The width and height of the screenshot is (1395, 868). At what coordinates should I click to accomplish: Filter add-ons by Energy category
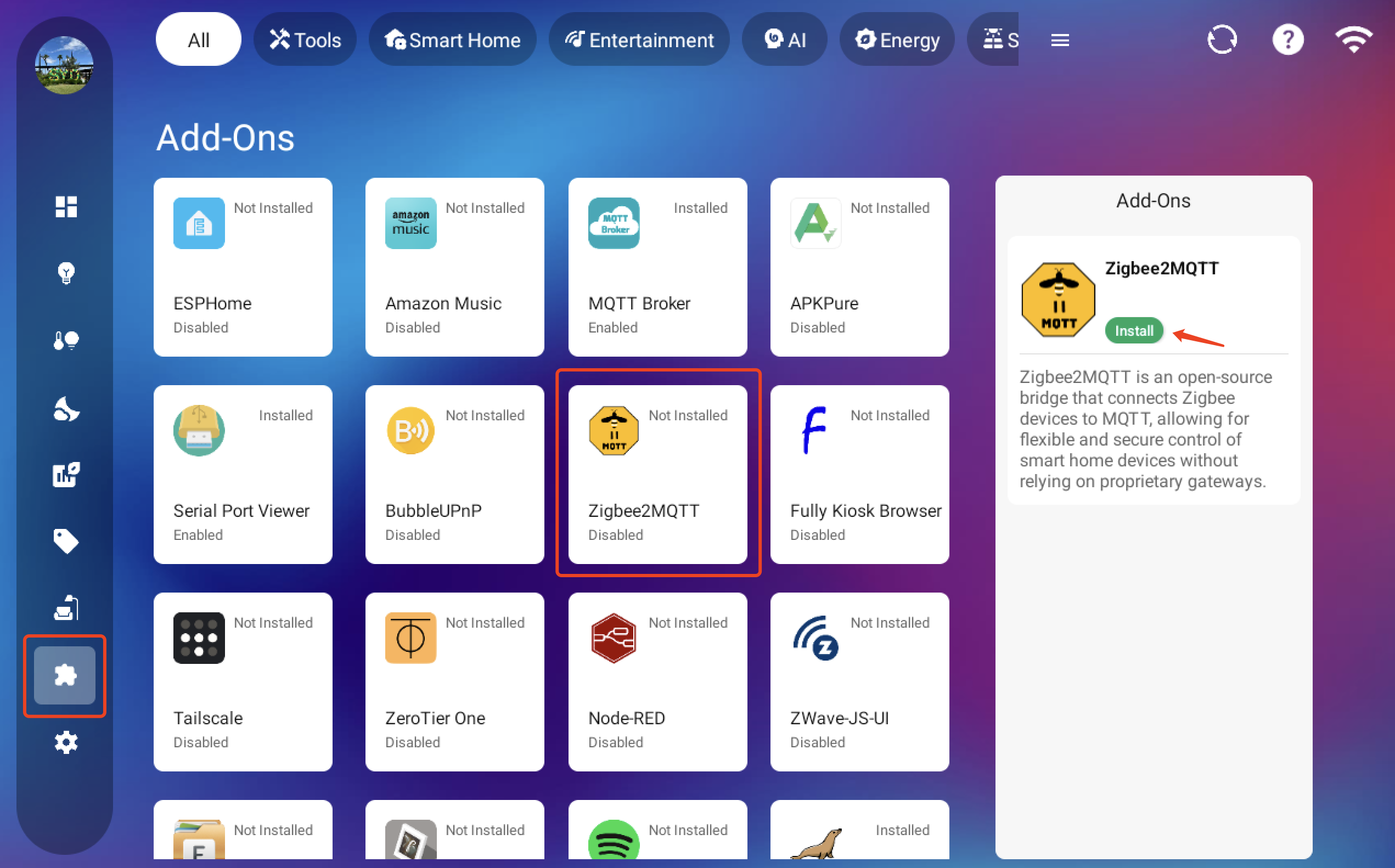pyautogui.click(x=897, y=40)
